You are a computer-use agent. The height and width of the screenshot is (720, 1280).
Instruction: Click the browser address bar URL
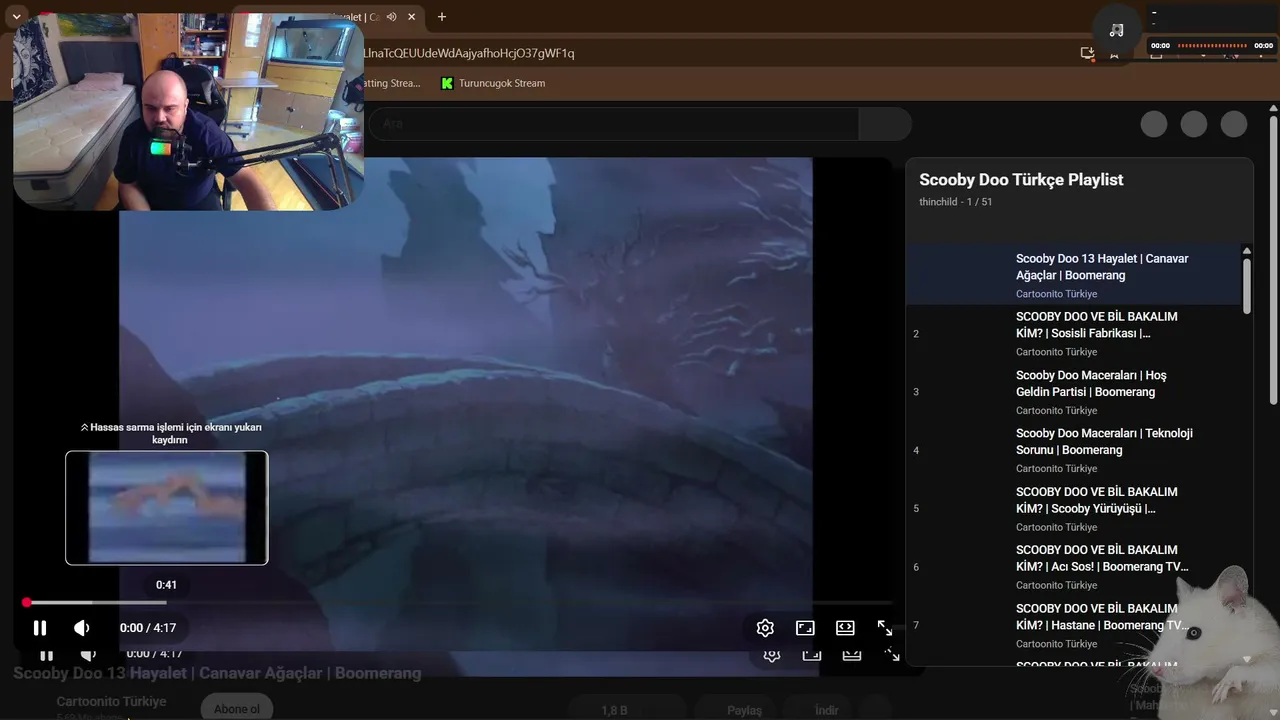pyautogui.click(x=469, y=53)
